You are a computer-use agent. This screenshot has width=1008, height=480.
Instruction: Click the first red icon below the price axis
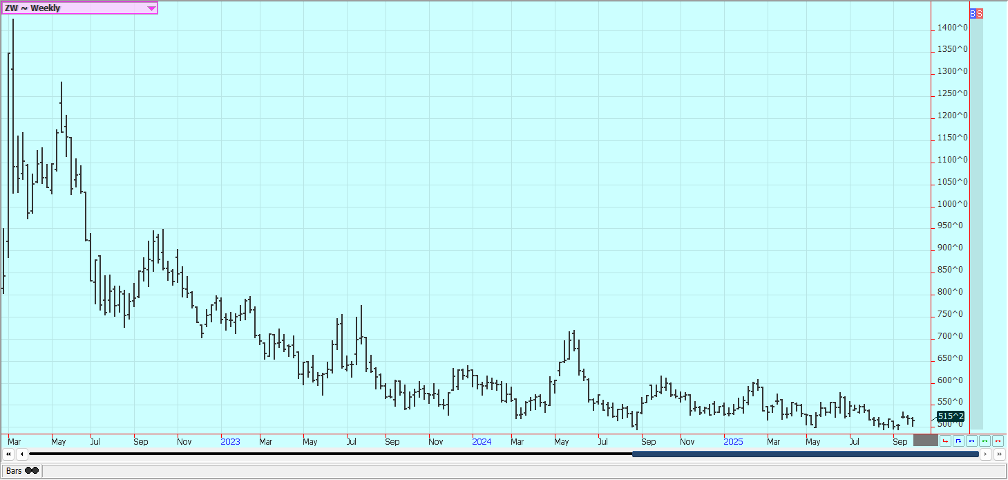(945, 441)
